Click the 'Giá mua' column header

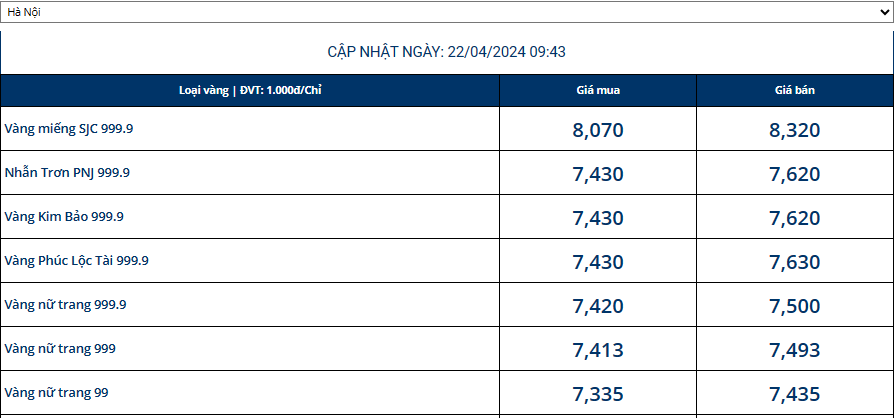pos(598,91)
